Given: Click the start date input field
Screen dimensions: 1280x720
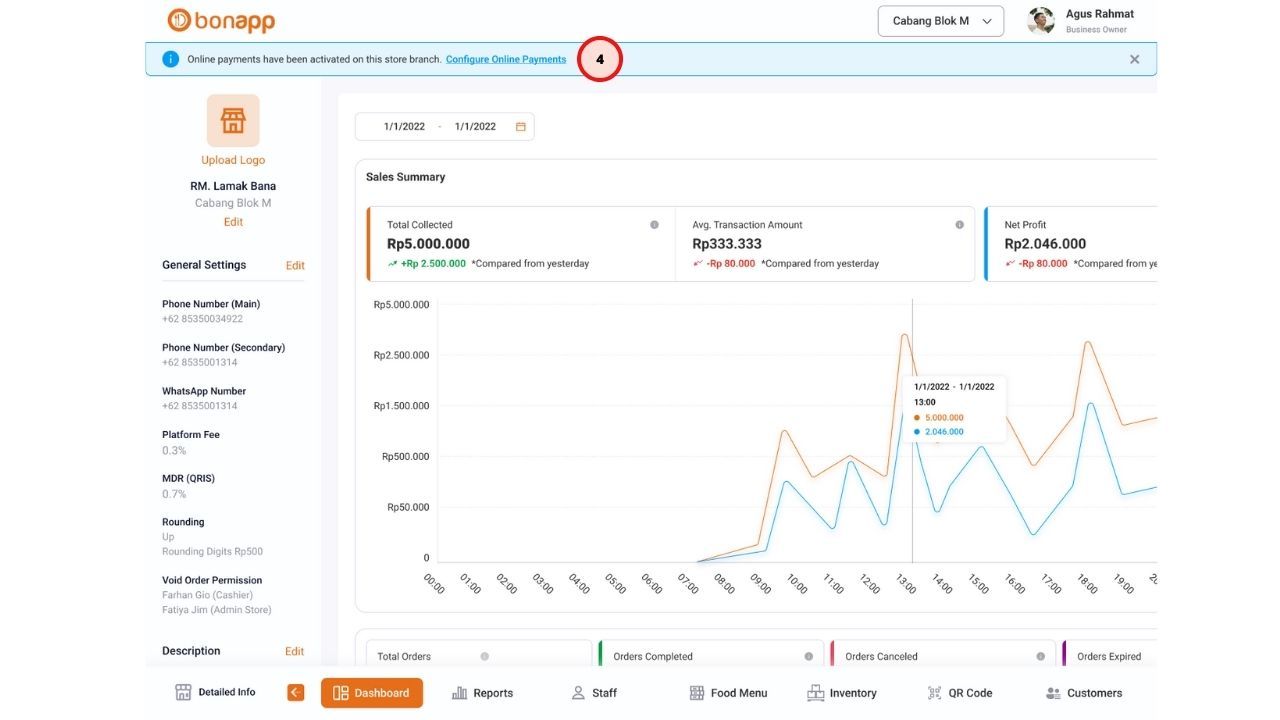Looking at the screenshot, I should tap(404, 127).
